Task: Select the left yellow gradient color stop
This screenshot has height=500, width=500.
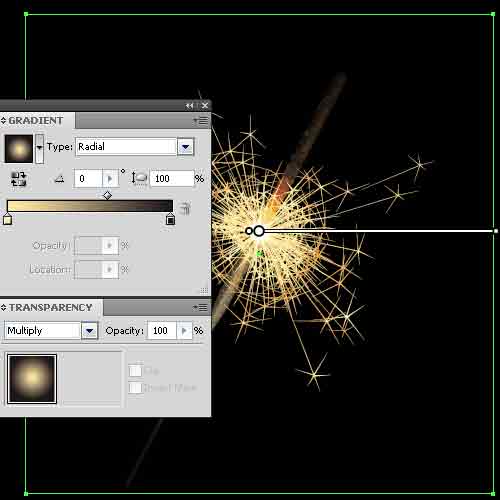Action: point(7,219)
